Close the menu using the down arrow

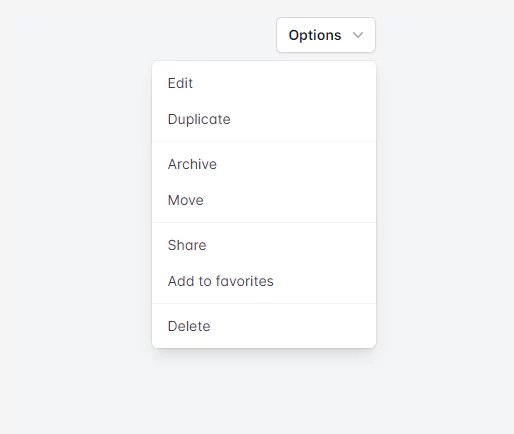coord(358,35)
